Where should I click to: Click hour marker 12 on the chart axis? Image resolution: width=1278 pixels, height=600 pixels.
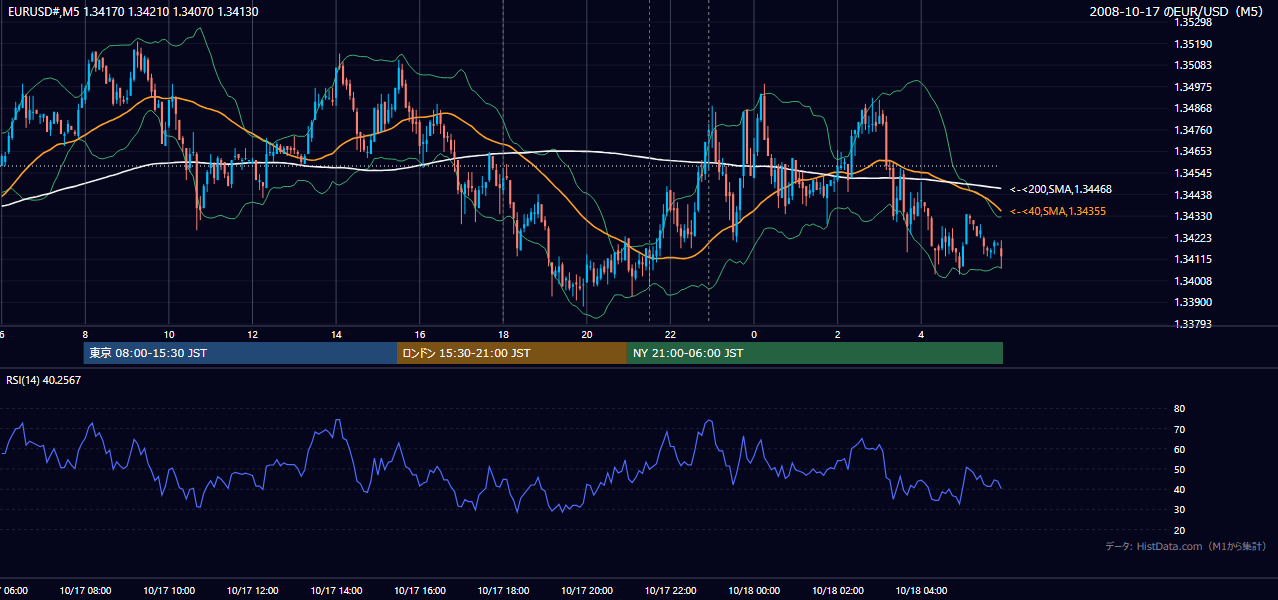click(252, 335)
